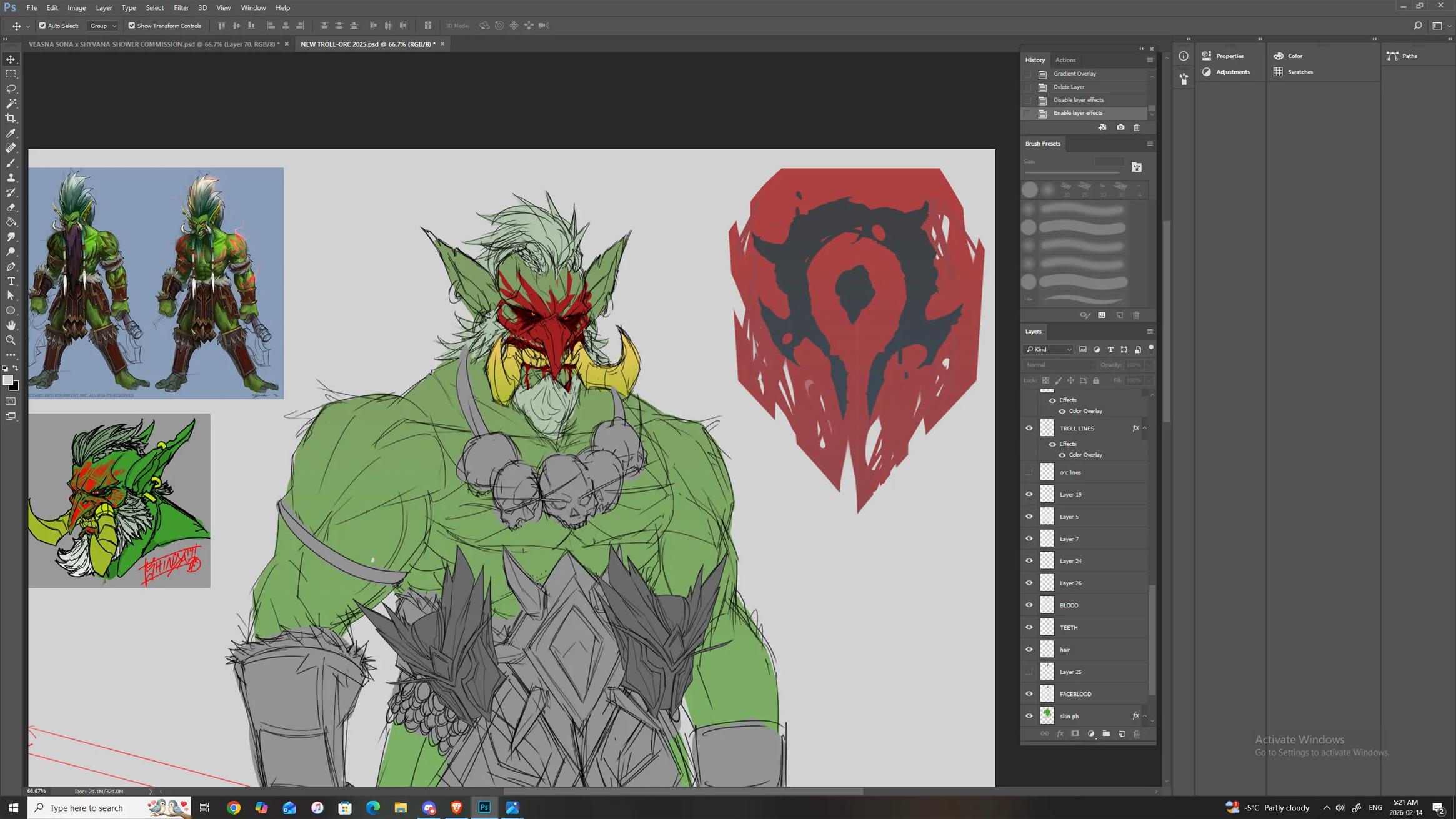The height and width of the screenshot is (819, 1456).
Task: Click the foreground color swatch
Action: click(7, 380)
